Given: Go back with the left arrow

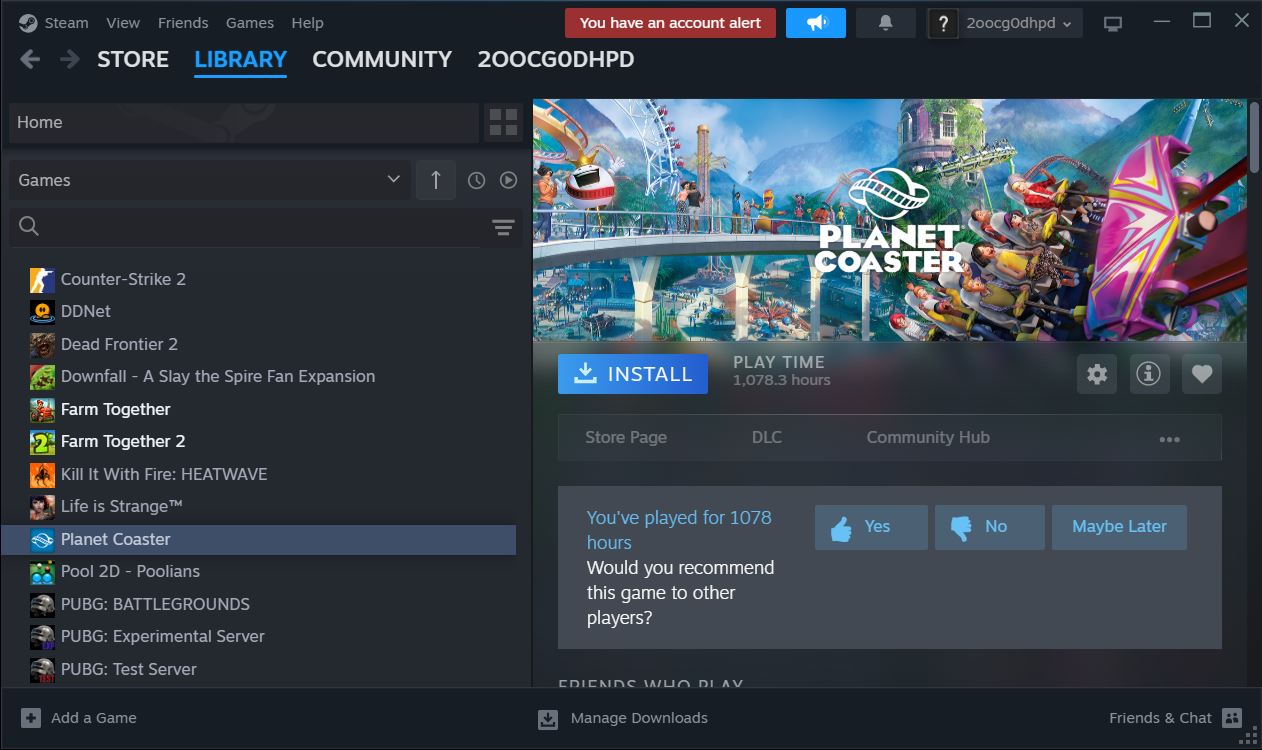Looking at the screenshot, I should (30, 59).
